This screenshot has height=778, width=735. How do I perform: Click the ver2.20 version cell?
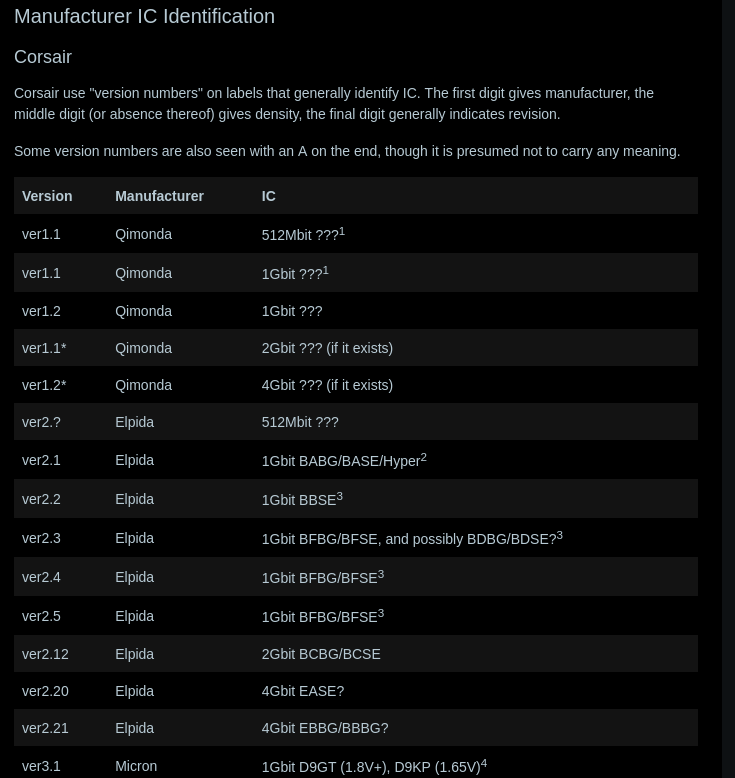pos(45,692)
